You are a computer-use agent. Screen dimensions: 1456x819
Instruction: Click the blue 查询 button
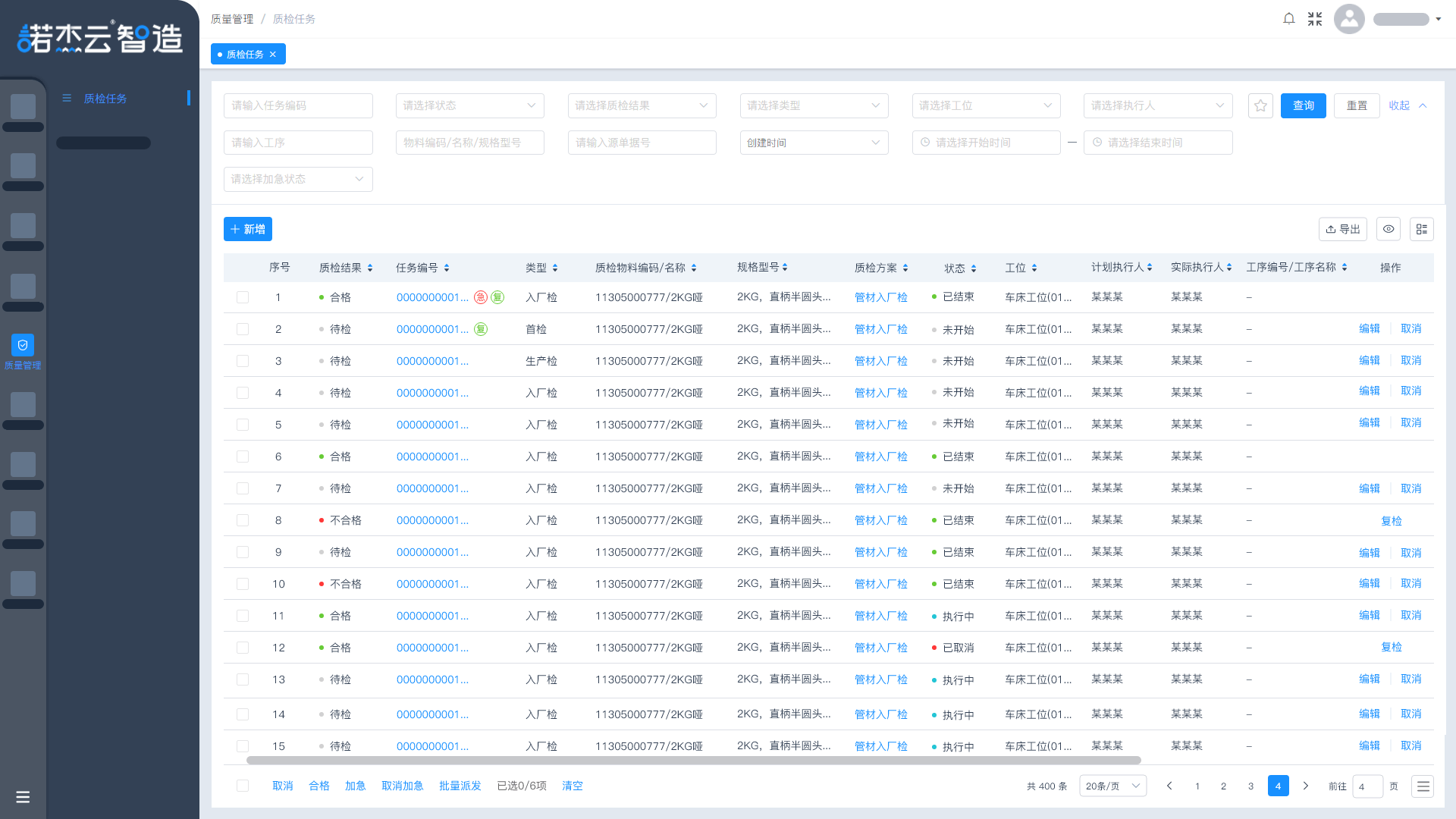1303,105
